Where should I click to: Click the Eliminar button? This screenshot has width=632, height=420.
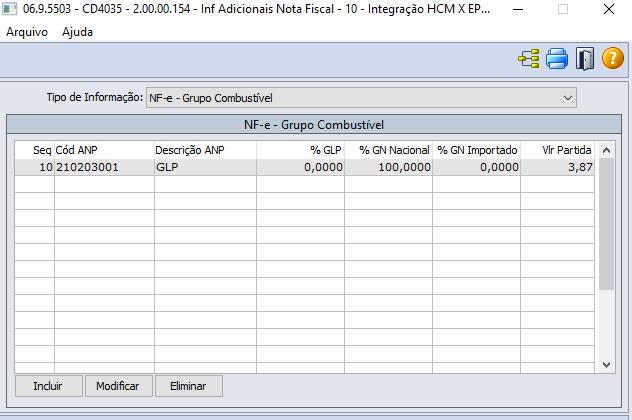click(x=189, y=386)
